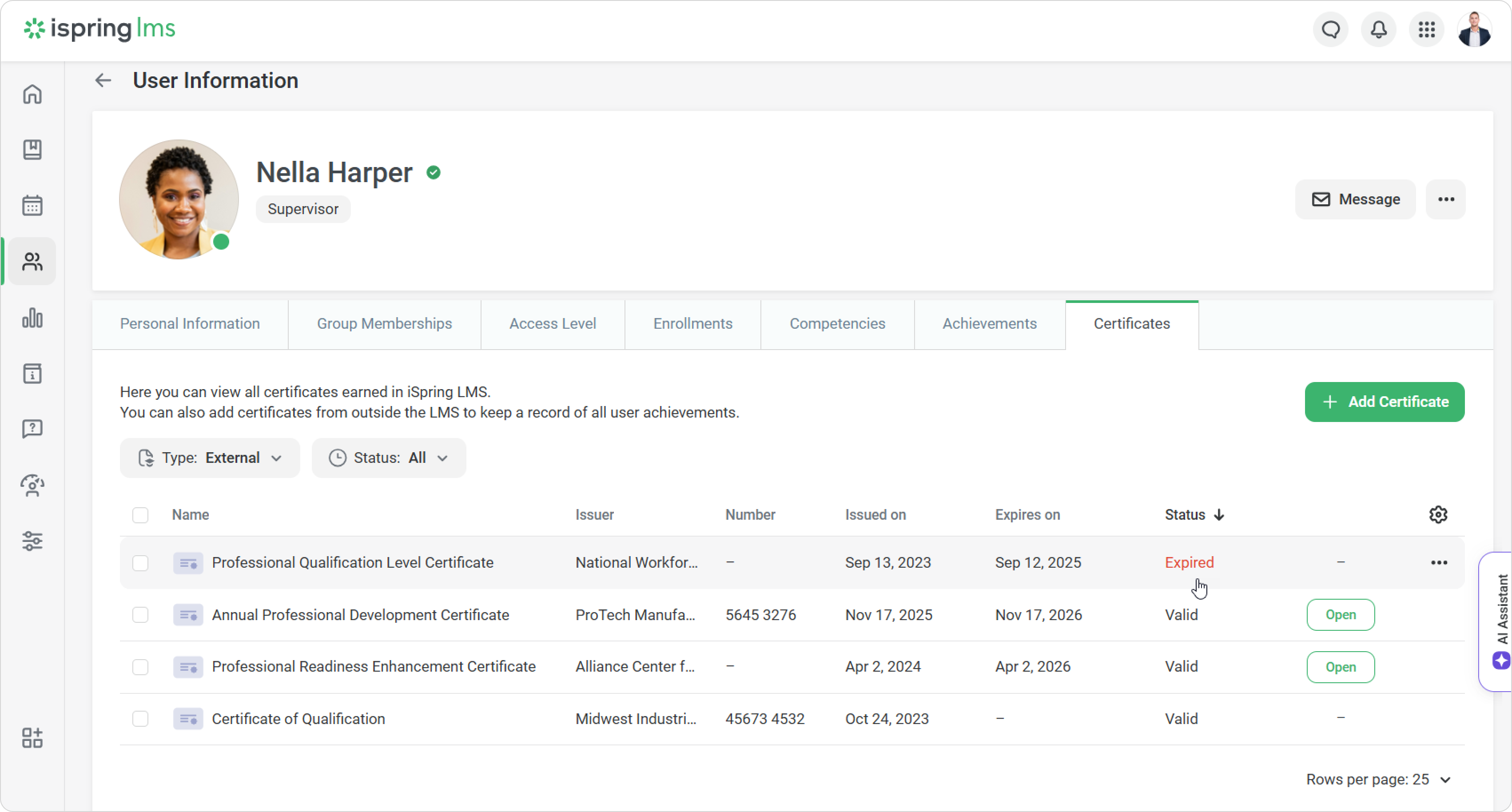Toggle the select-all checkbox in header
Screen dimensions: 1512x812
140,515
